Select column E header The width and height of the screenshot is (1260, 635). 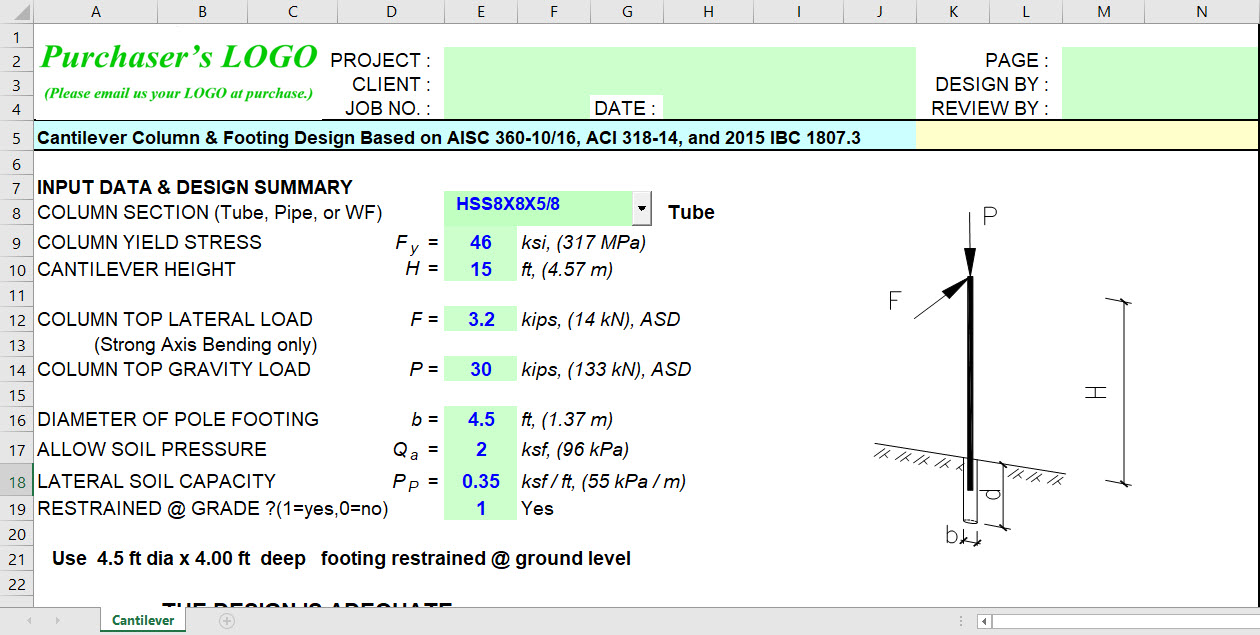pyautogui.click(x=480, y=11)
